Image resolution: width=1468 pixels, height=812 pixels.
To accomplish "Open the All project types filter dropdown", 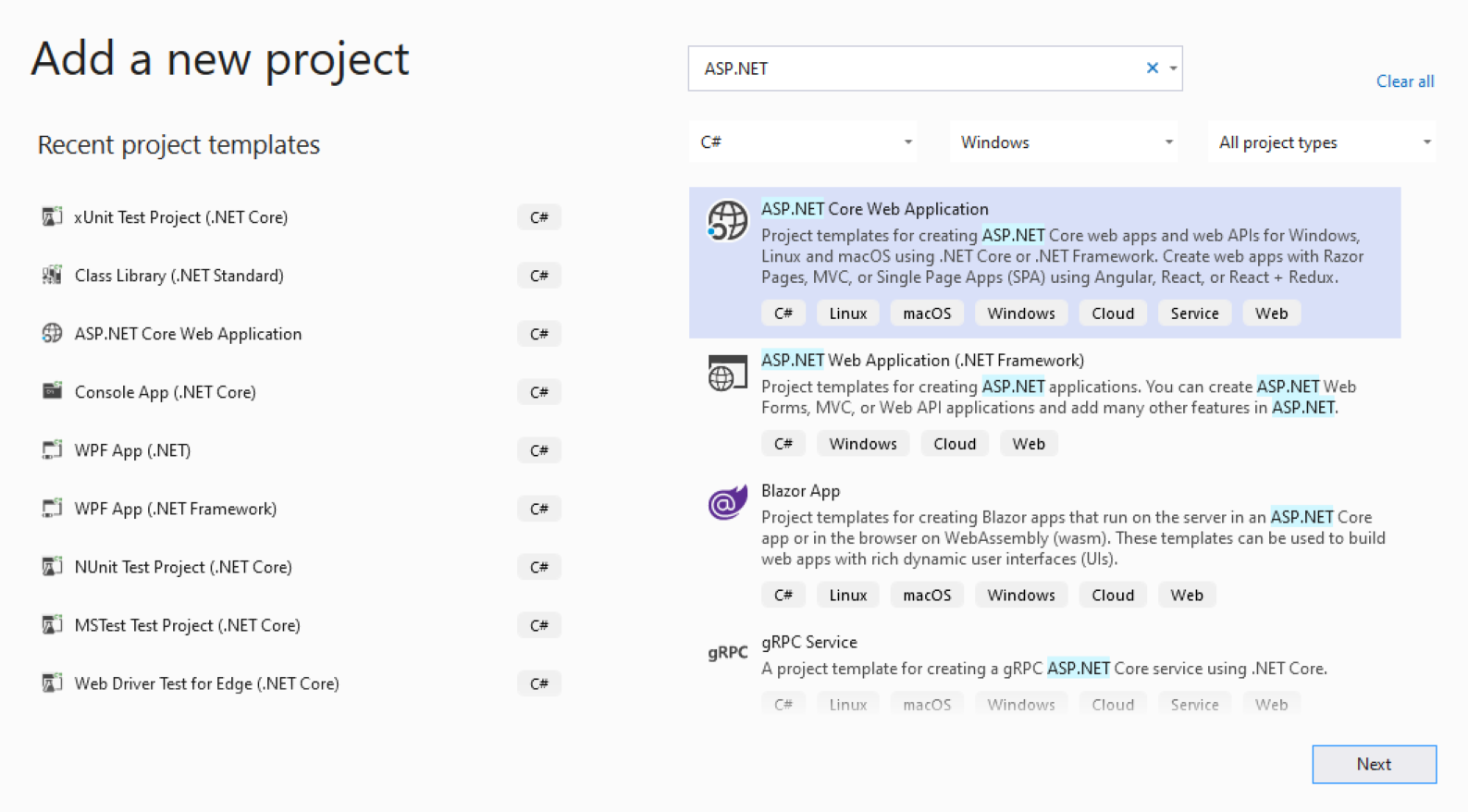I will click(1322, 141).
